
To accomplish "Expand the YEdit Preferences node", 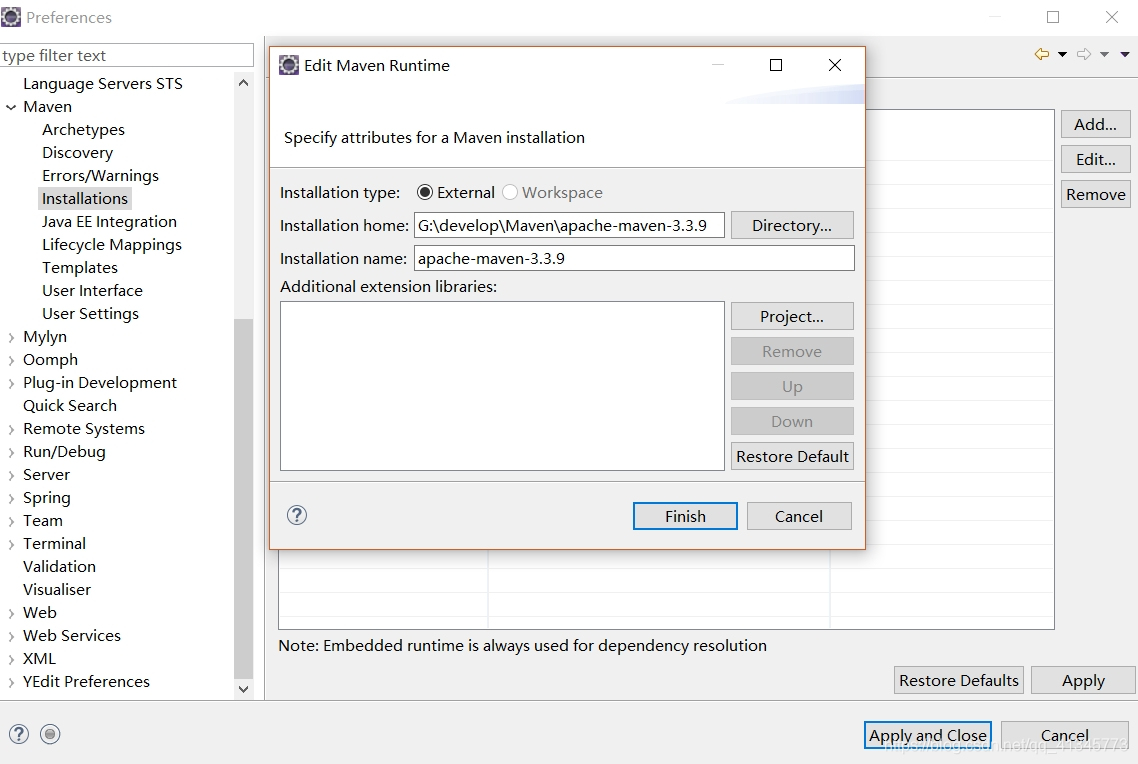I will [x=11, y=683].
